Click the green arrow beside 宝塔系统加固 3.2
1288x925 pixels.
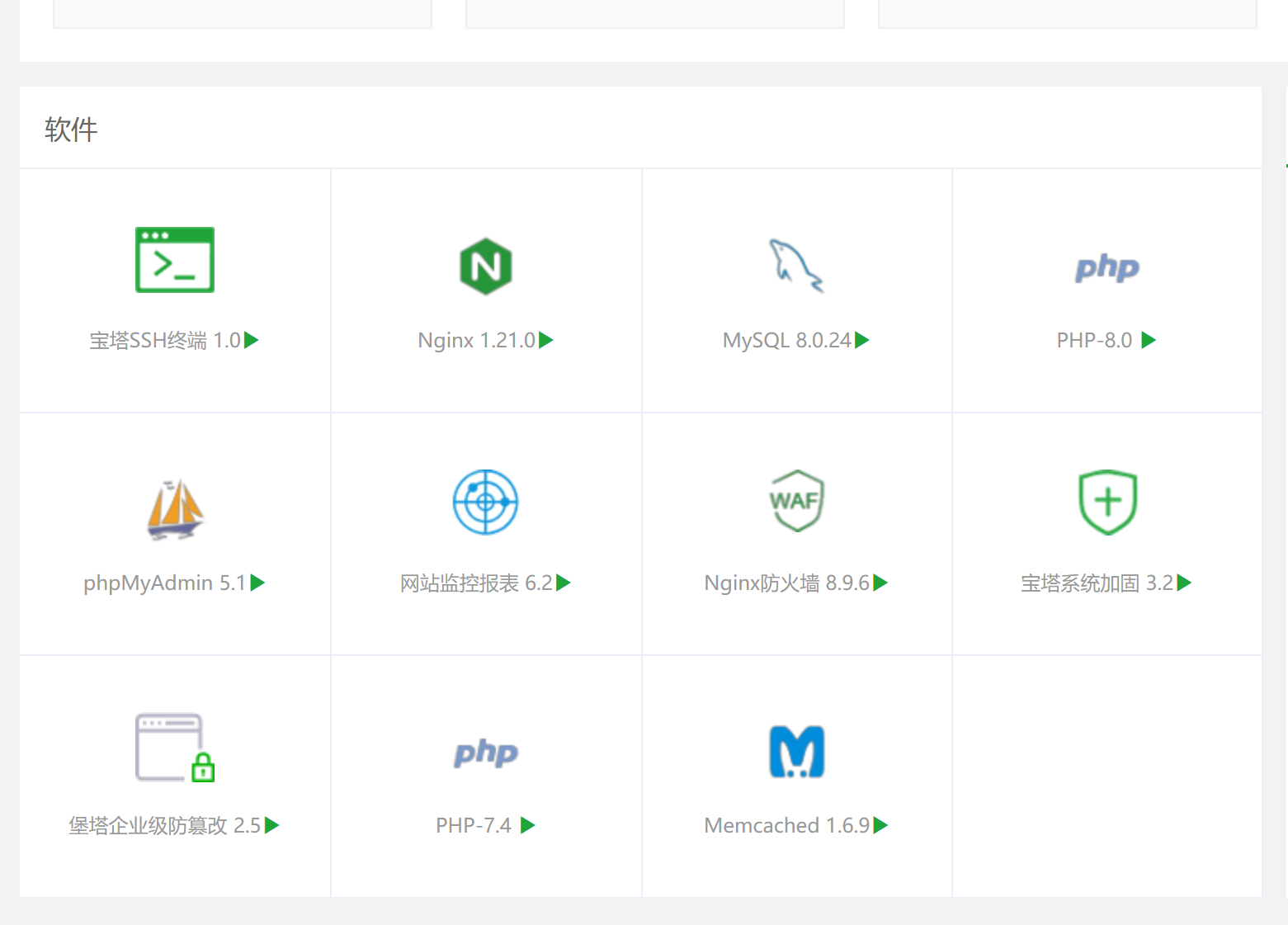coord(1184,583)
